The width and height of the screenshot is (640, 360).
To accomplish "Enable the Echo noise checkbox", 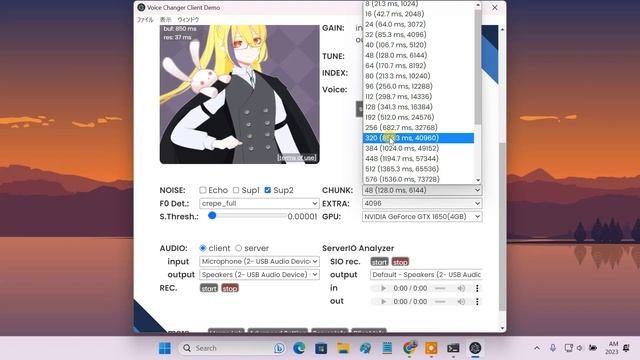I will (203, 190).
